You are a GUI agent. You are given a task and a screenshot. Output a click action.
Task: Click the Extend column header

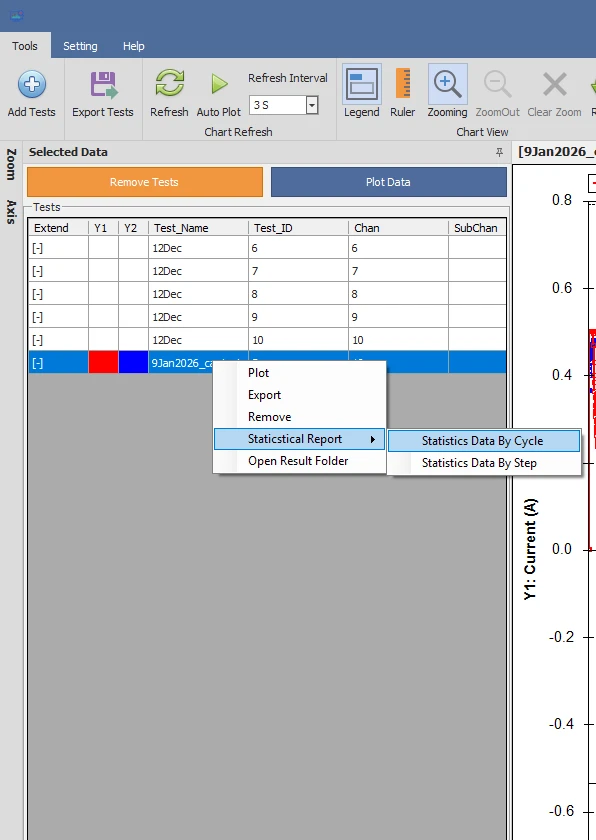point(58,228)
